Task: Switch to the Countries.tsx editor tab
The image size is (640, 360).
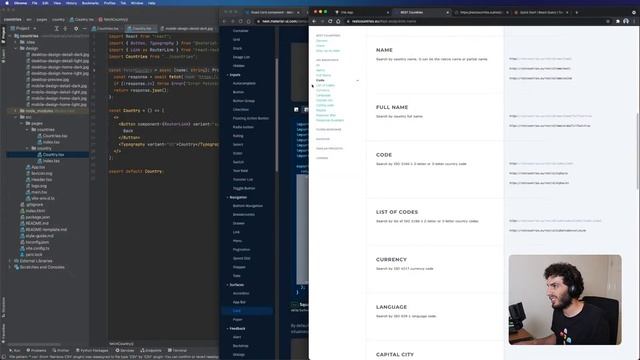Action: pos(105,29)
